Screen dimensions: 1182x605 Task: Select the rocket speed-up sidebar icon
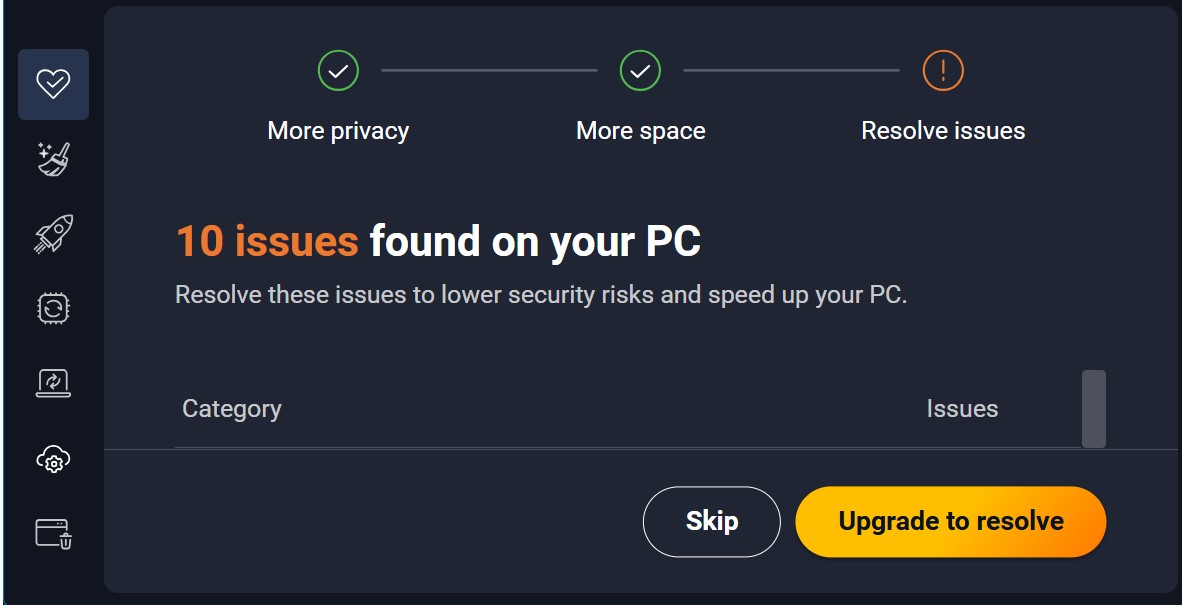coord(53,233)
